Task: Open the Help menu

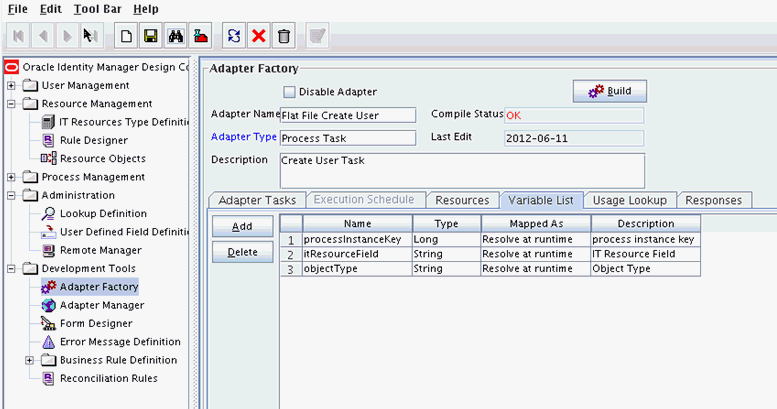Action: (x=146, y=9)
